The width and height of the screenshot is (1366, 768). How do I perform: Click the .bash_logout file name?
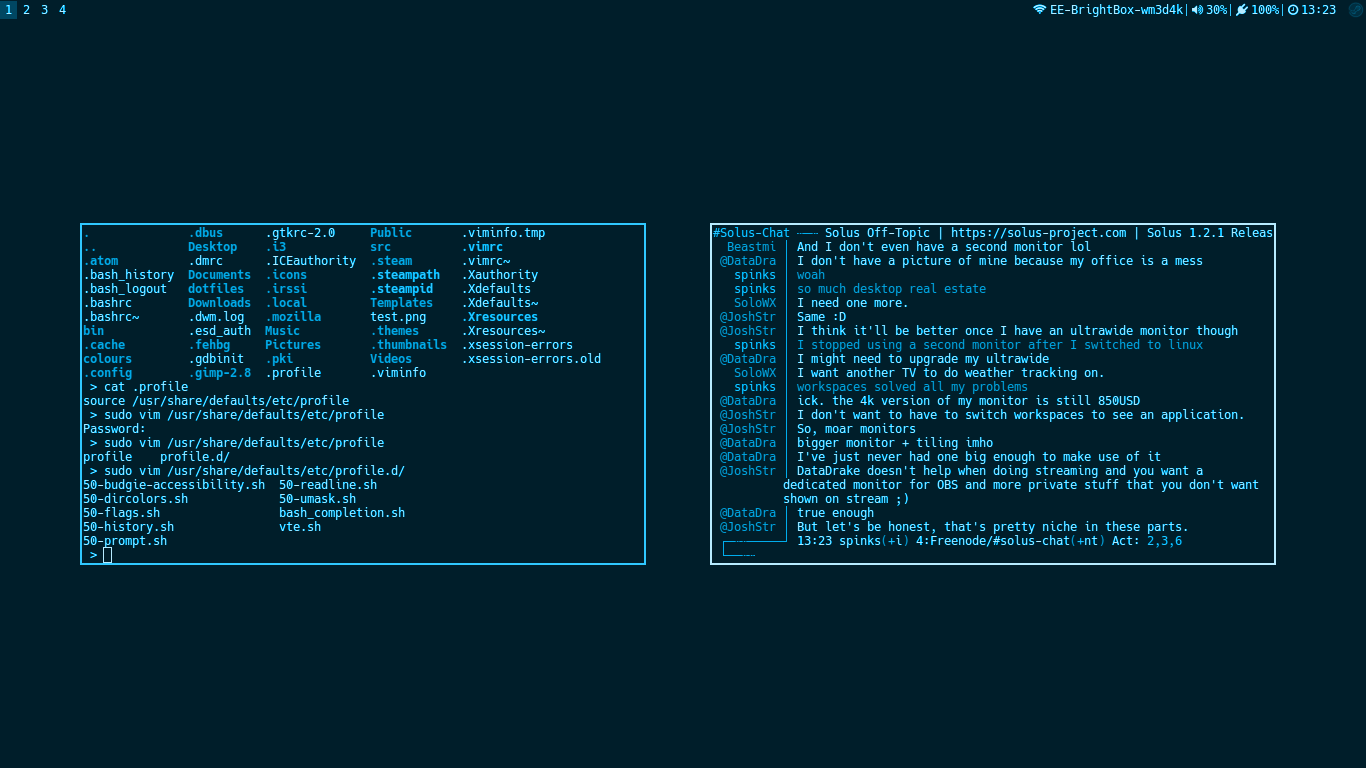tap(125, 289)
